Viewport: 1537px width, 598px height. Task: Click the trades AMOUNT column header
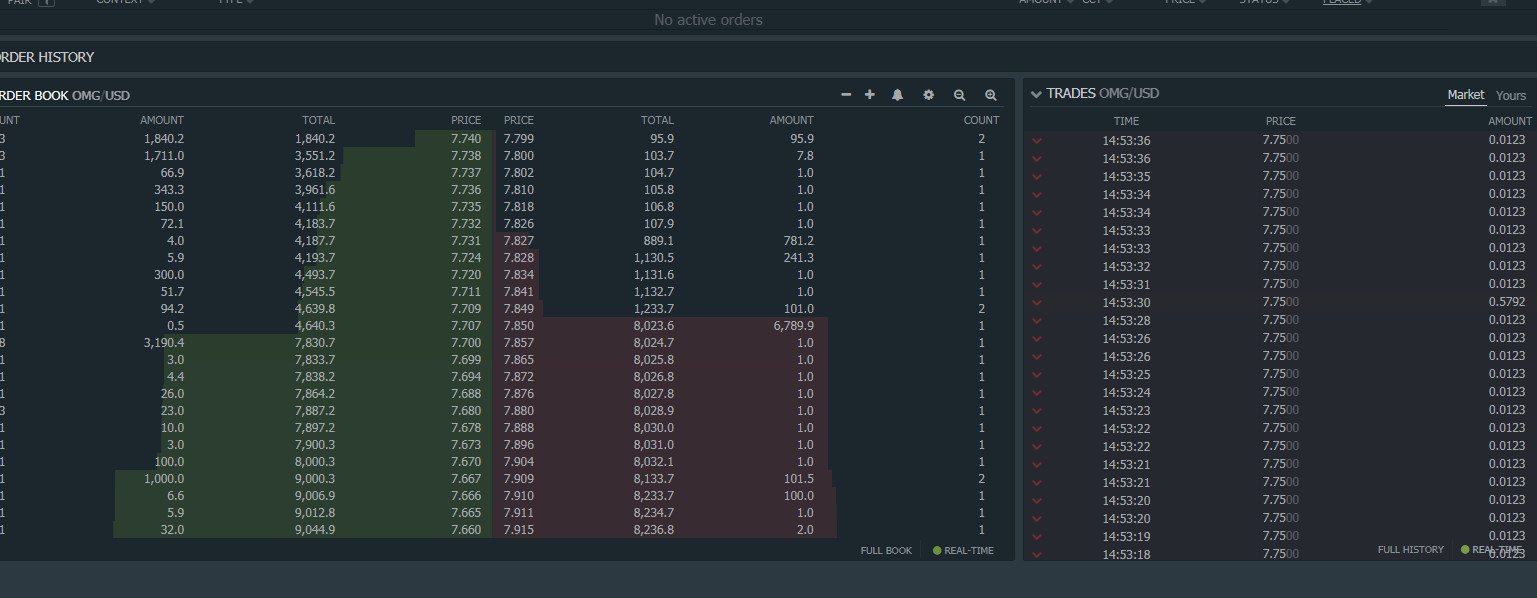pyautogui.click(x=1509, y=121)
